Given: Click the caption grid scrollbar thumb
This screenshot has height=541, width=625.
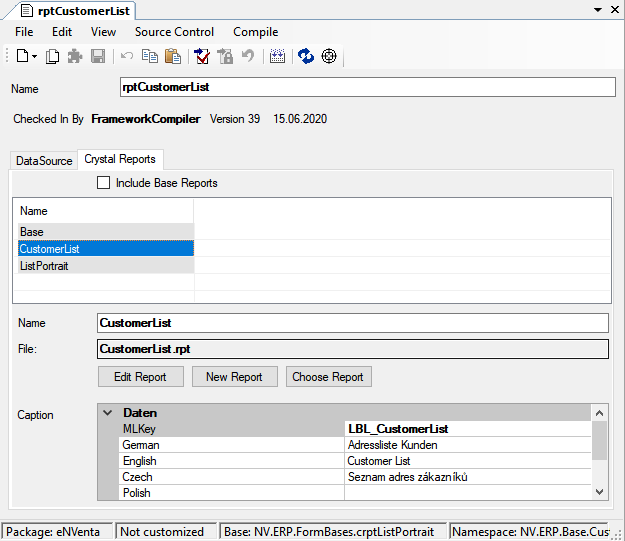Looking at the screenshot, I should click(599, 441).
